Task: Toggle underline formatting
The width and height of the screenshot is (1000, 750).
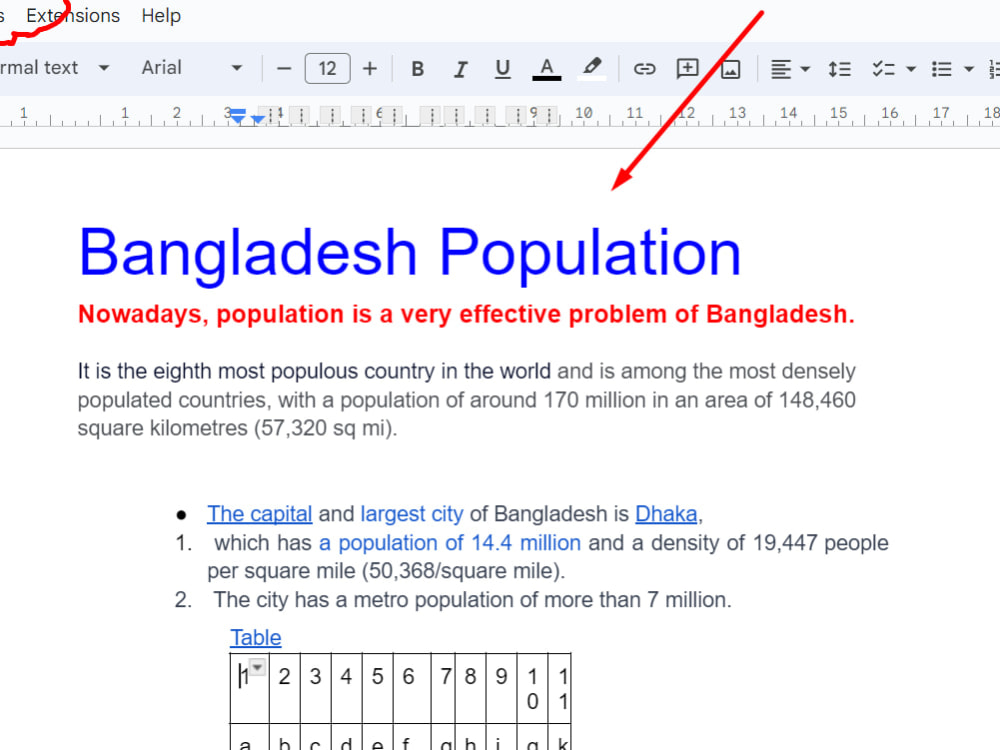Action: [x=503, y=68]
